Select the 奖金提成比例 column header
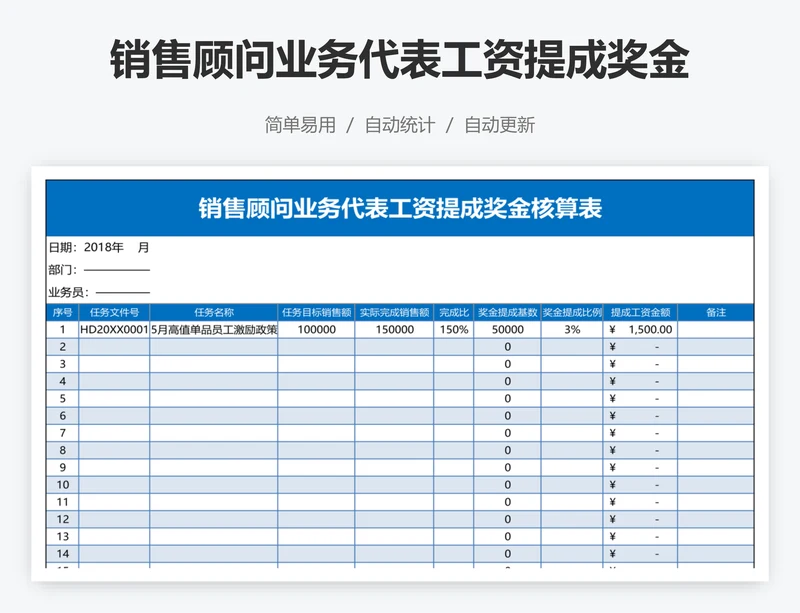 [x=572, y=312]
